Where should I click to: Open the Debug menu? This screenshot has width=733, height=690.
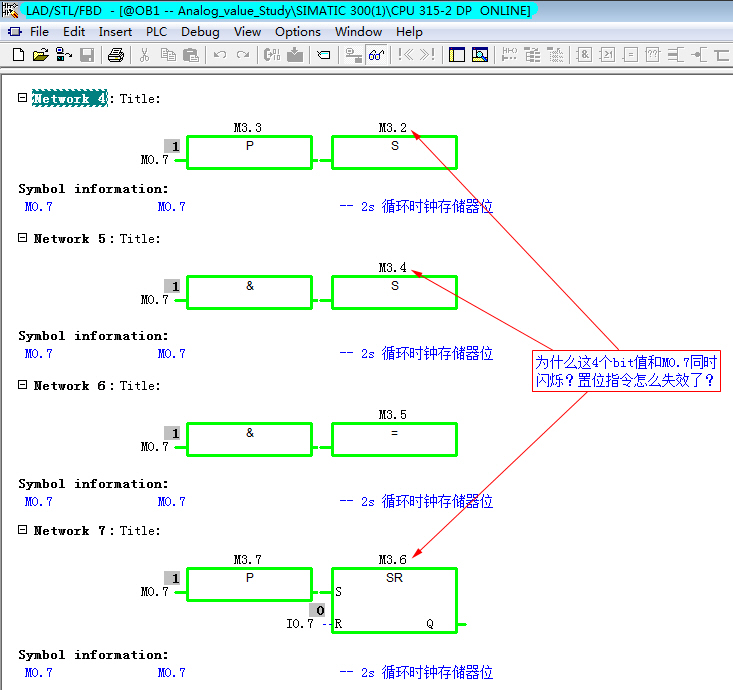click(200, 32)
